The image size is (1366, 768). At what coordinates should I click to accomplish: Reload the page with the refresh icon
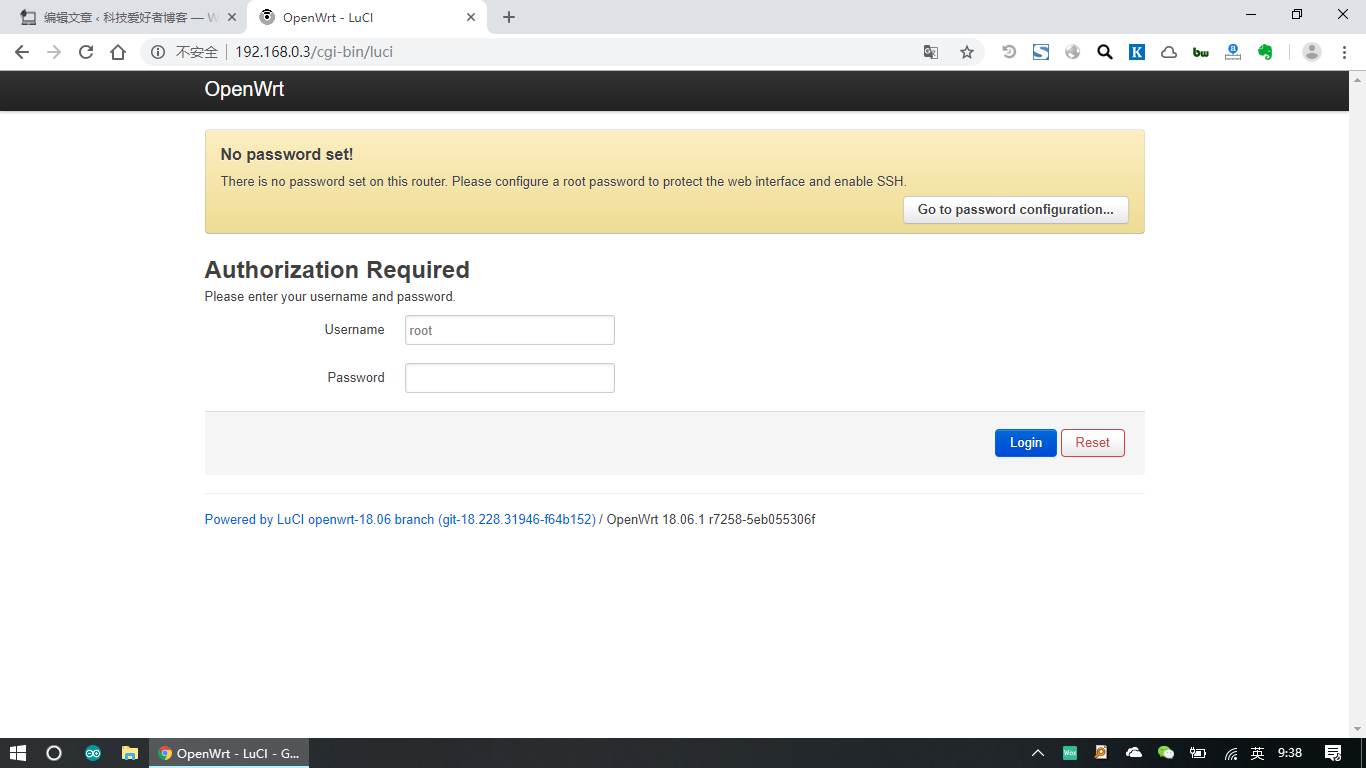pos(86,52)
